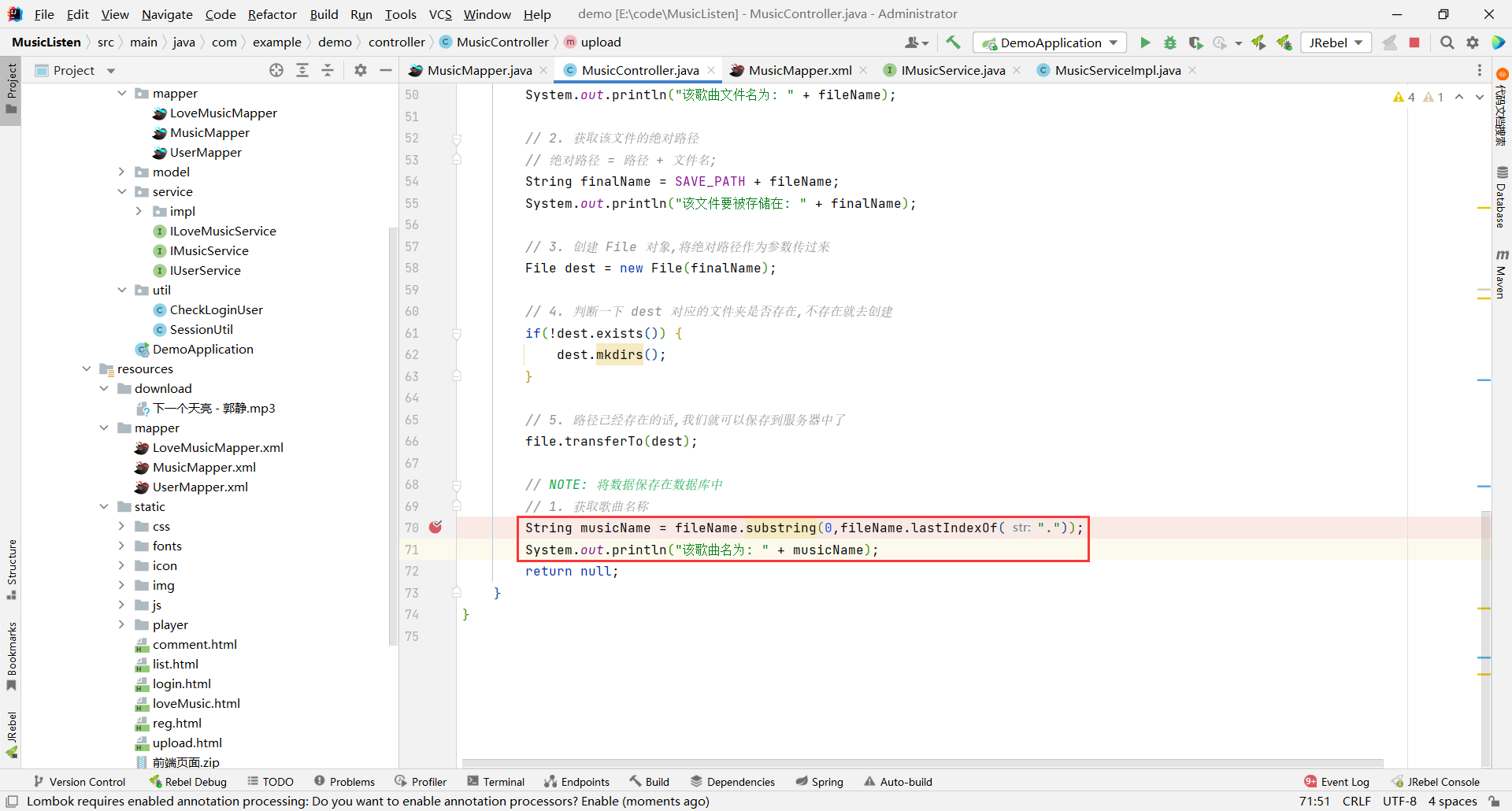
Task: Toggle the breakpoint on line 70
Action: point(435,528)
